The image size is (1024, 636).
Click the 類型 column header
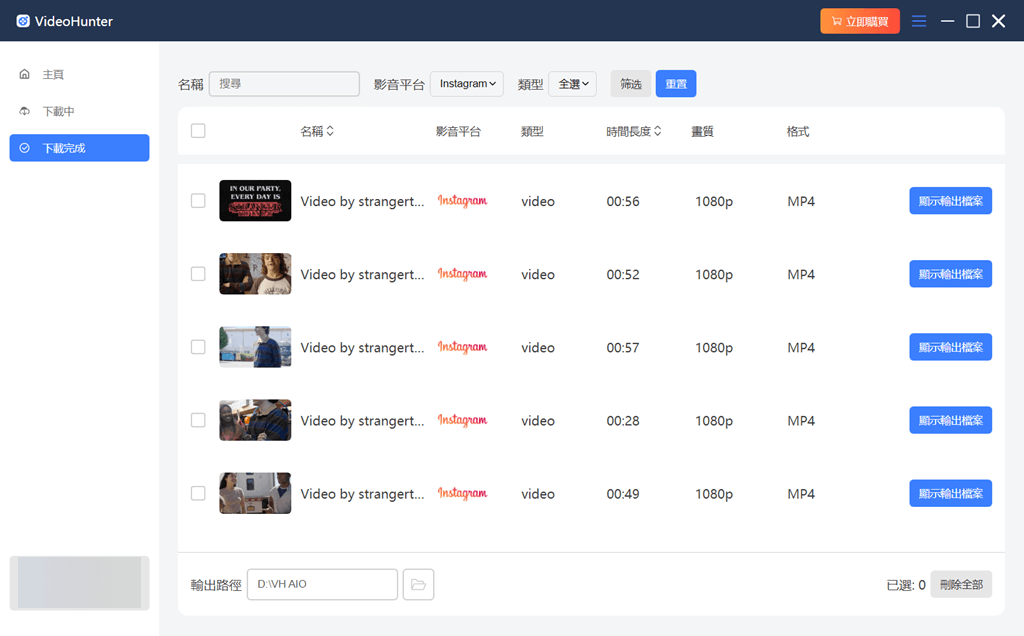532,131
